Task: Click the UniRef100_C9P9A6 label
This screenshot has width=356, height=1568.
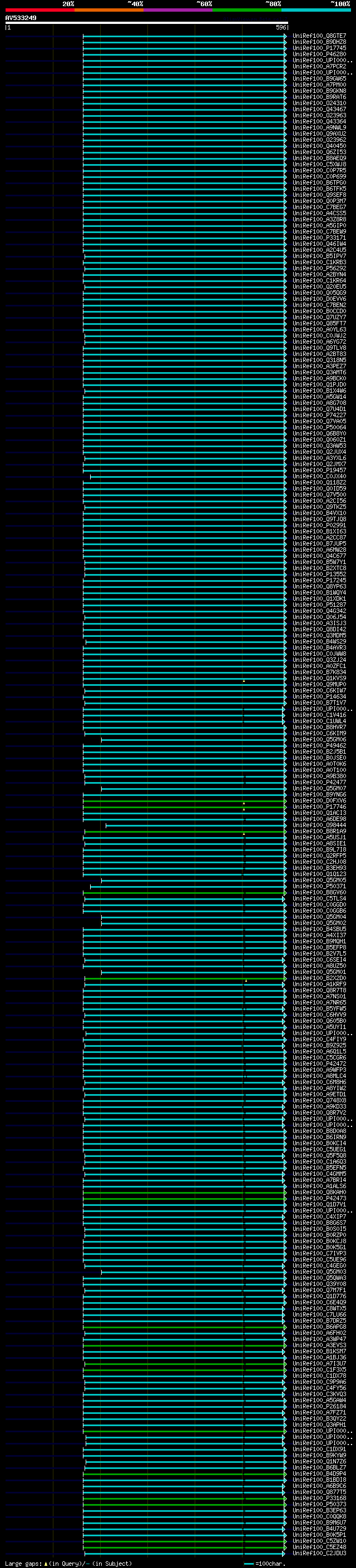Action: pos(319,1382)
